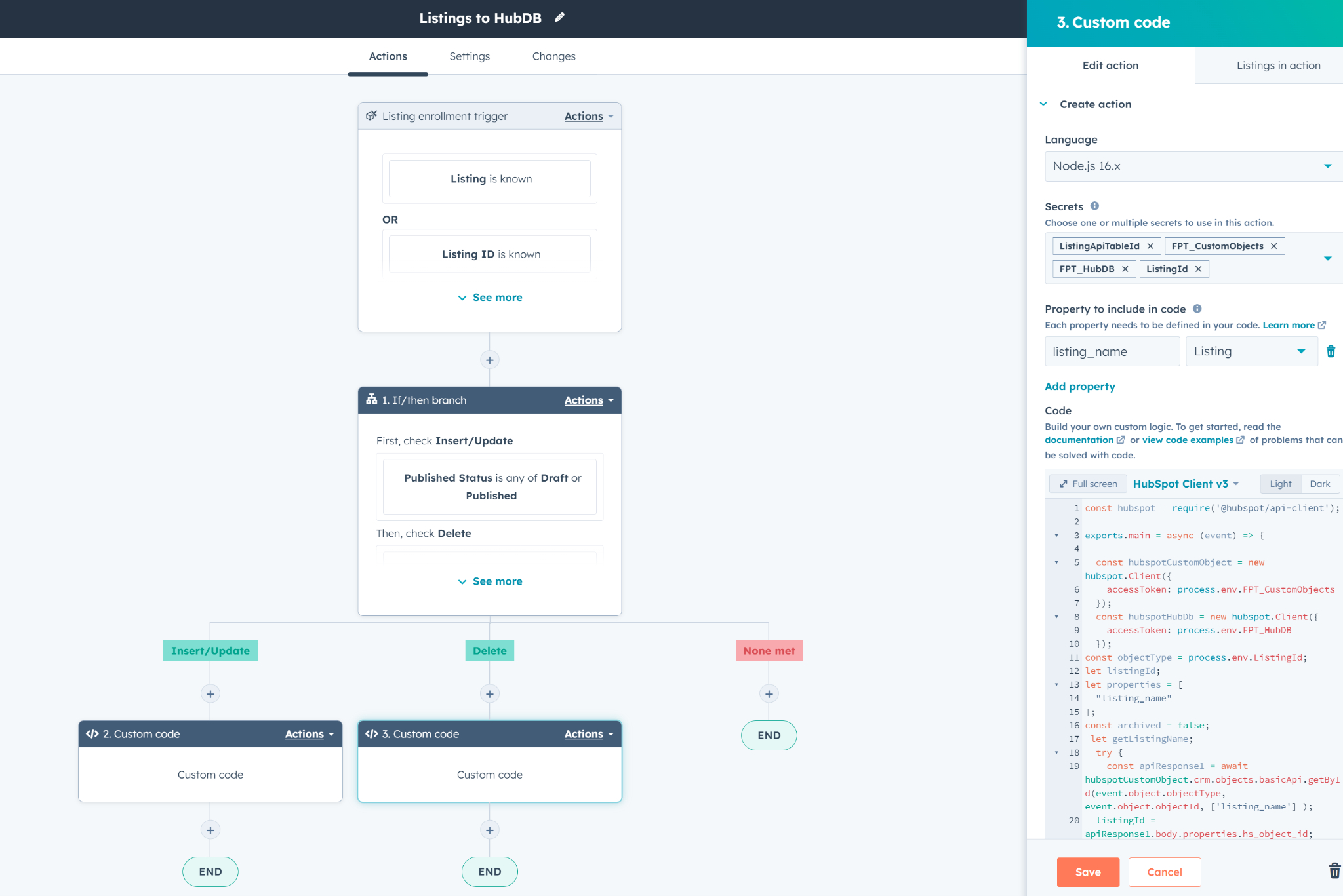This screenshot has height=896, width=1343.
Task: Click the trash icon at the panel bottom
Action: click(x=1334, y=871)
